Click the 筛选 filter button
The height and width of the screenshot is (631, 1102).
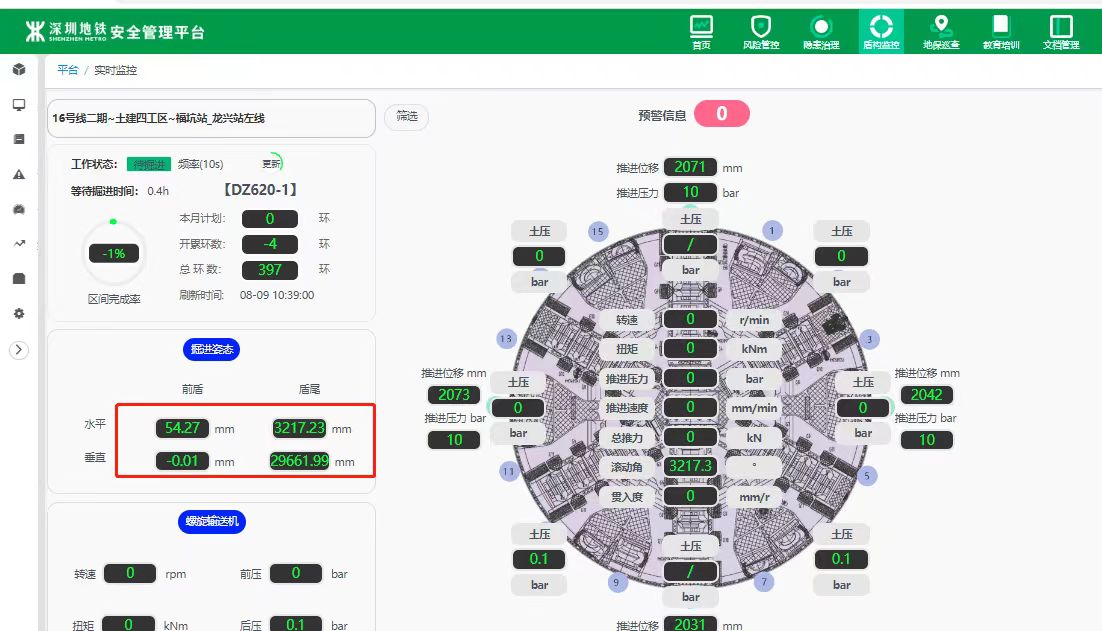click(406, 117)
